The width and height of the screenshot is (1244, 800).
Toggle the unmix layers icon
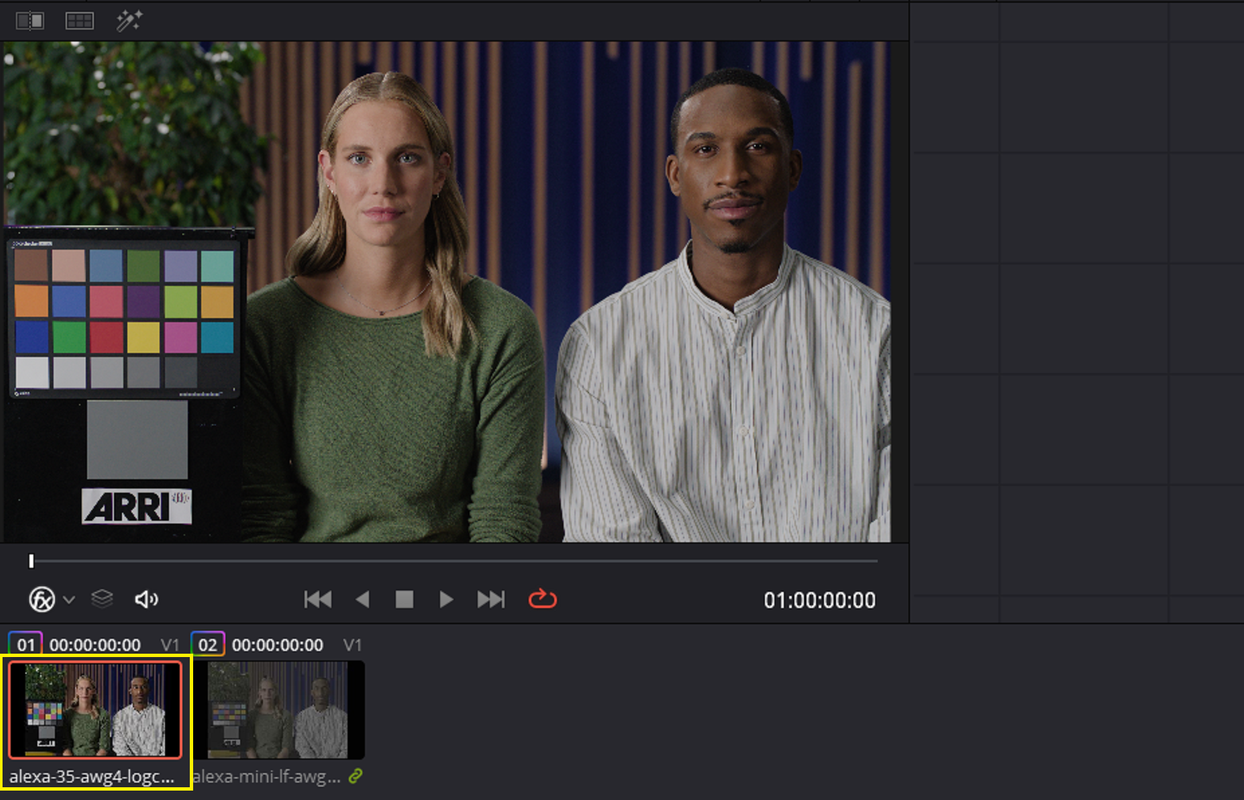click(102, 599)
